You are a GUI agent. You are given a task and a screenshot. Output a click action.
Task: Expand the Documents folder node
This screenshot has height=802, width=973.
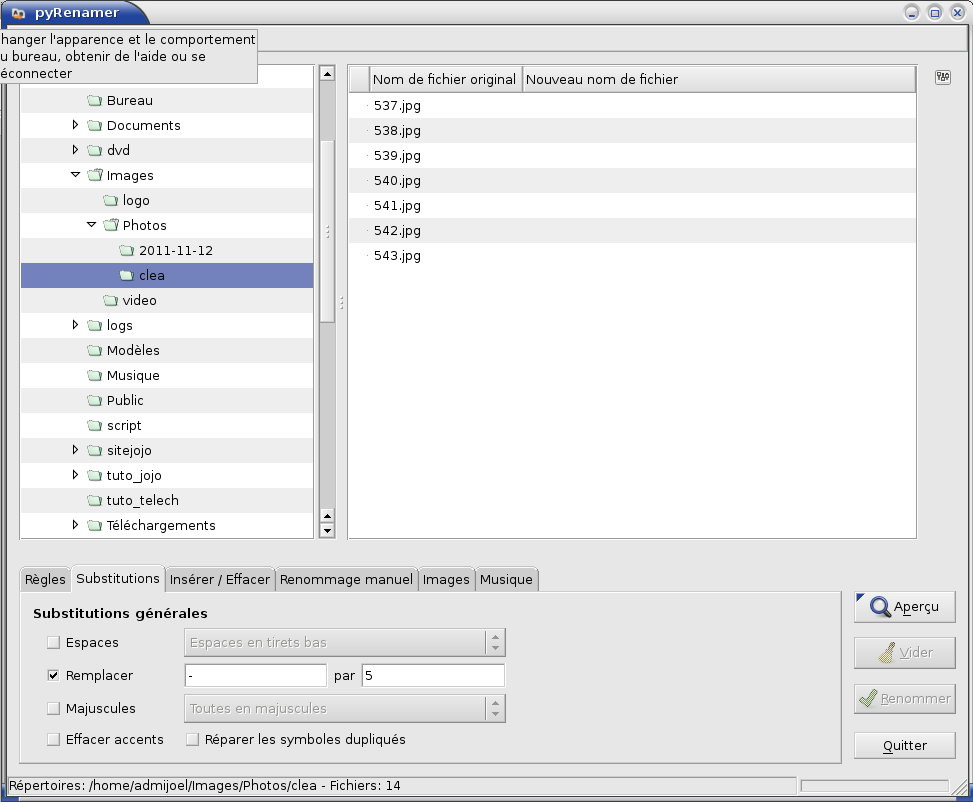(x=75, y=125)
